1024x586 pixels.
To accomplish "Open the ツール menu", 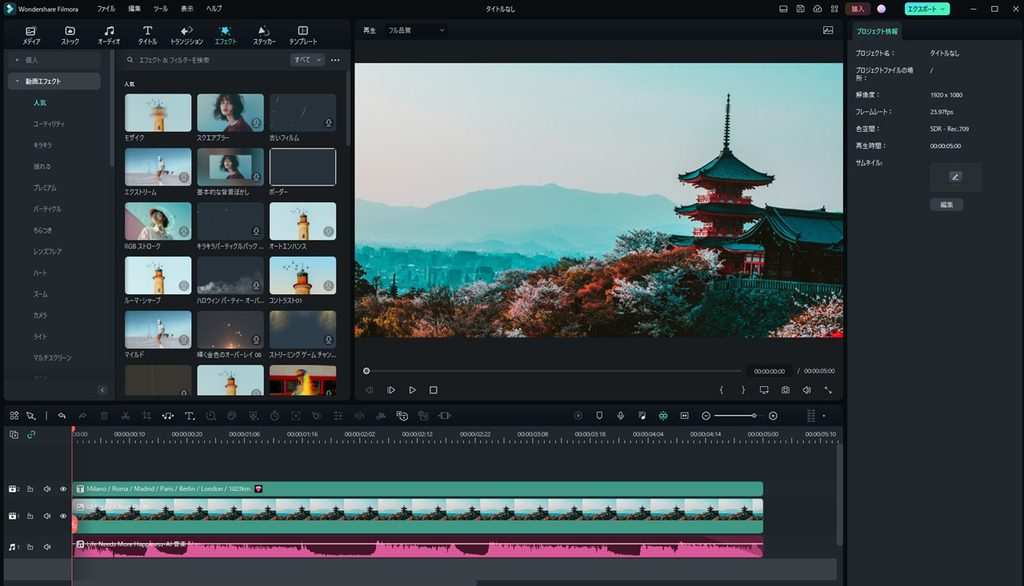I will click(161, 8).
